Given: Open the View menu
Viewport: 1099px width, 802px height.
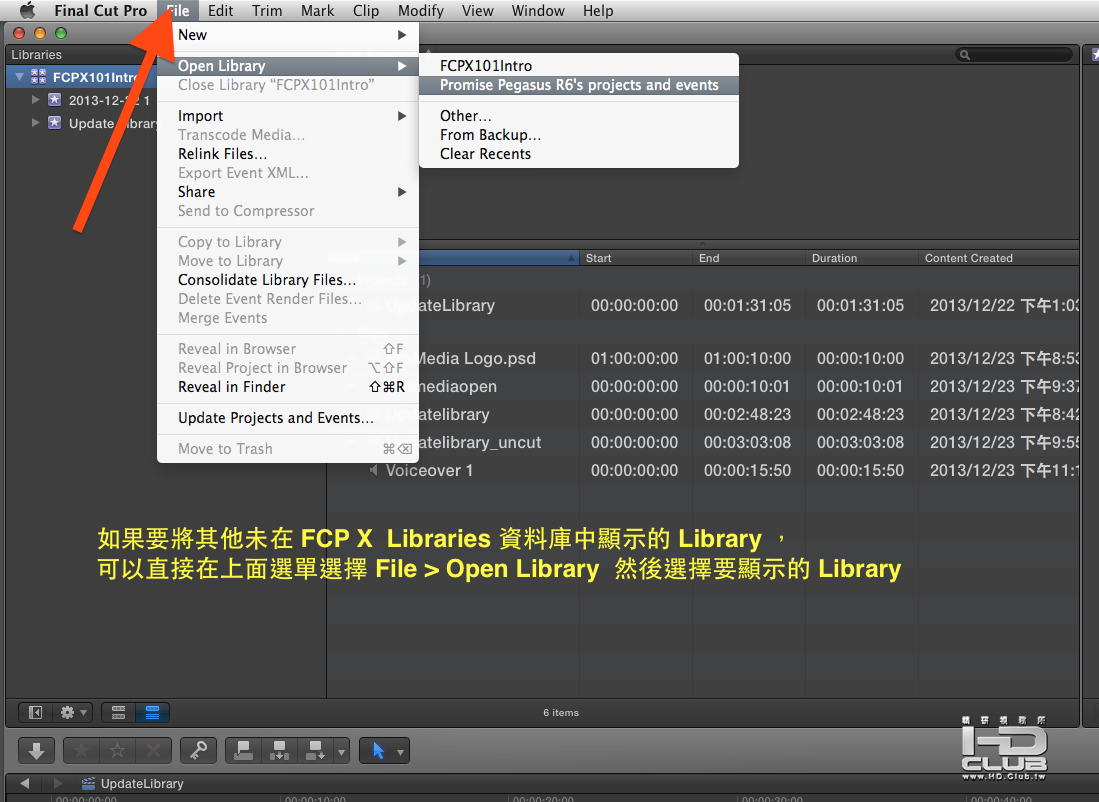Looking at the screenshot, I should [477, 11].
